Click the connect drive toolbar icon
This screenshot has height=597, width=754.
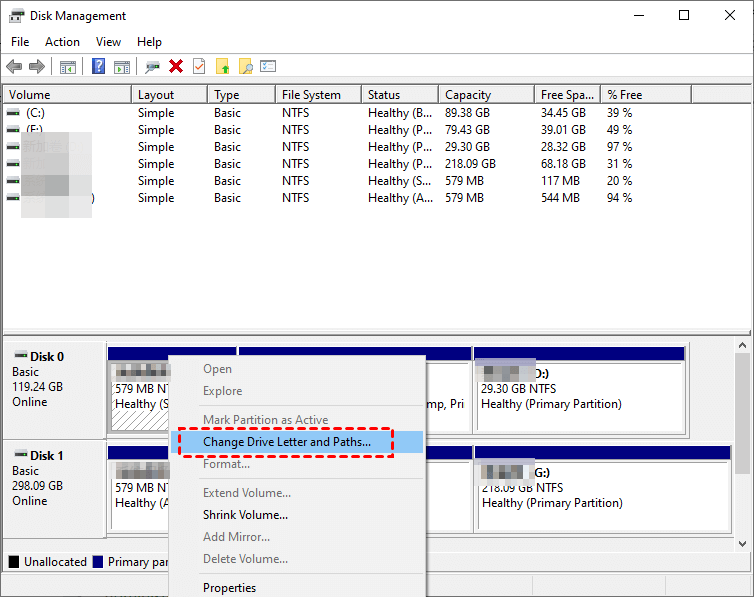[x=152, y=67]
